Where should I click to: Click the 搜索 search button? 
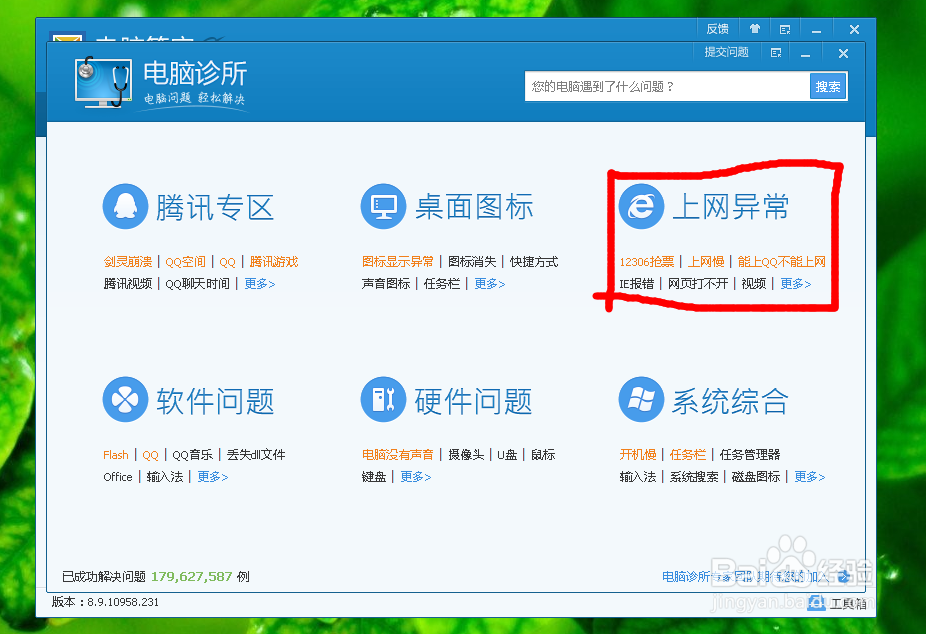[828, 87]
